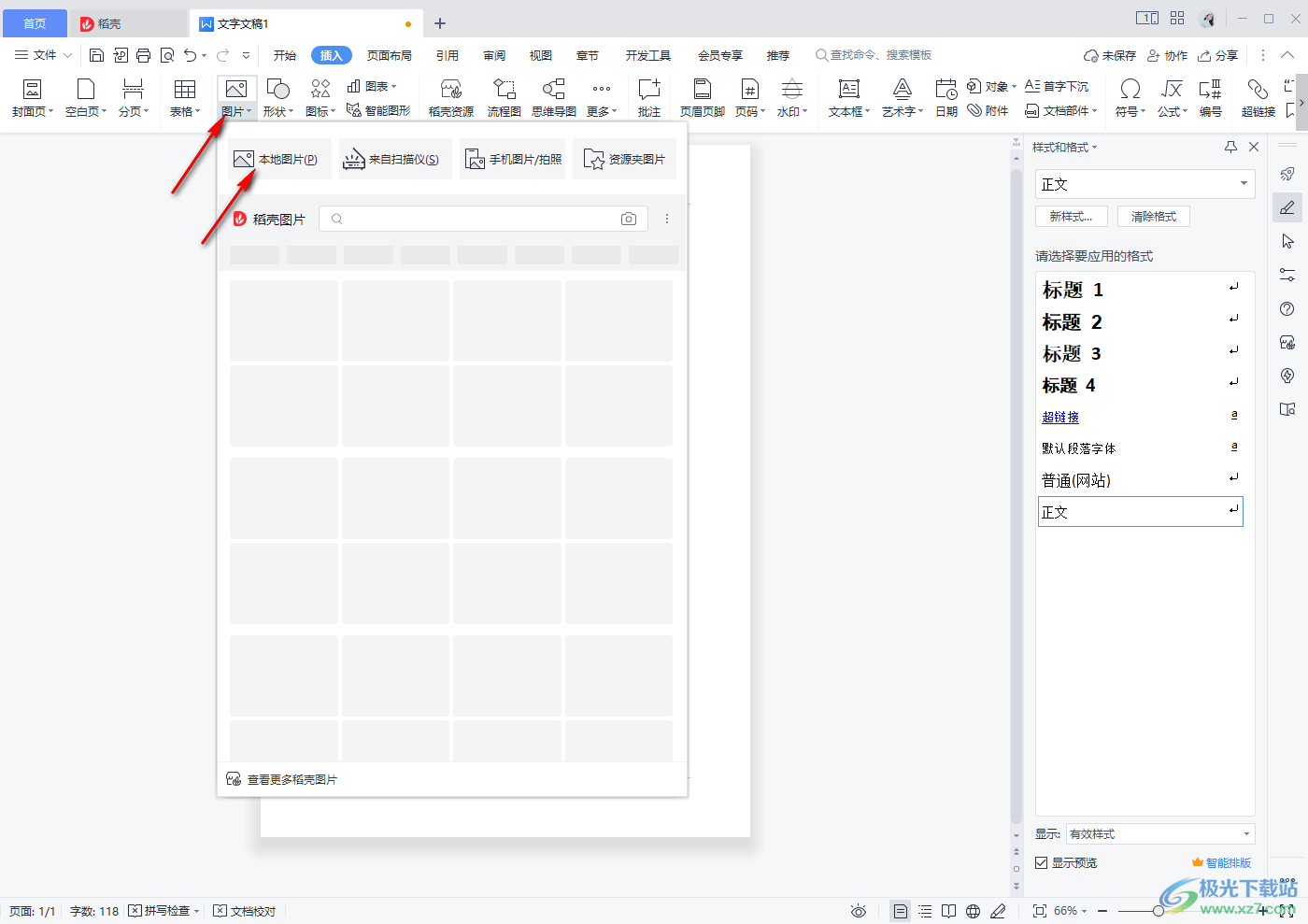Switch to outline view icon in status bar
1308x924 pixels.
point(925,911)
